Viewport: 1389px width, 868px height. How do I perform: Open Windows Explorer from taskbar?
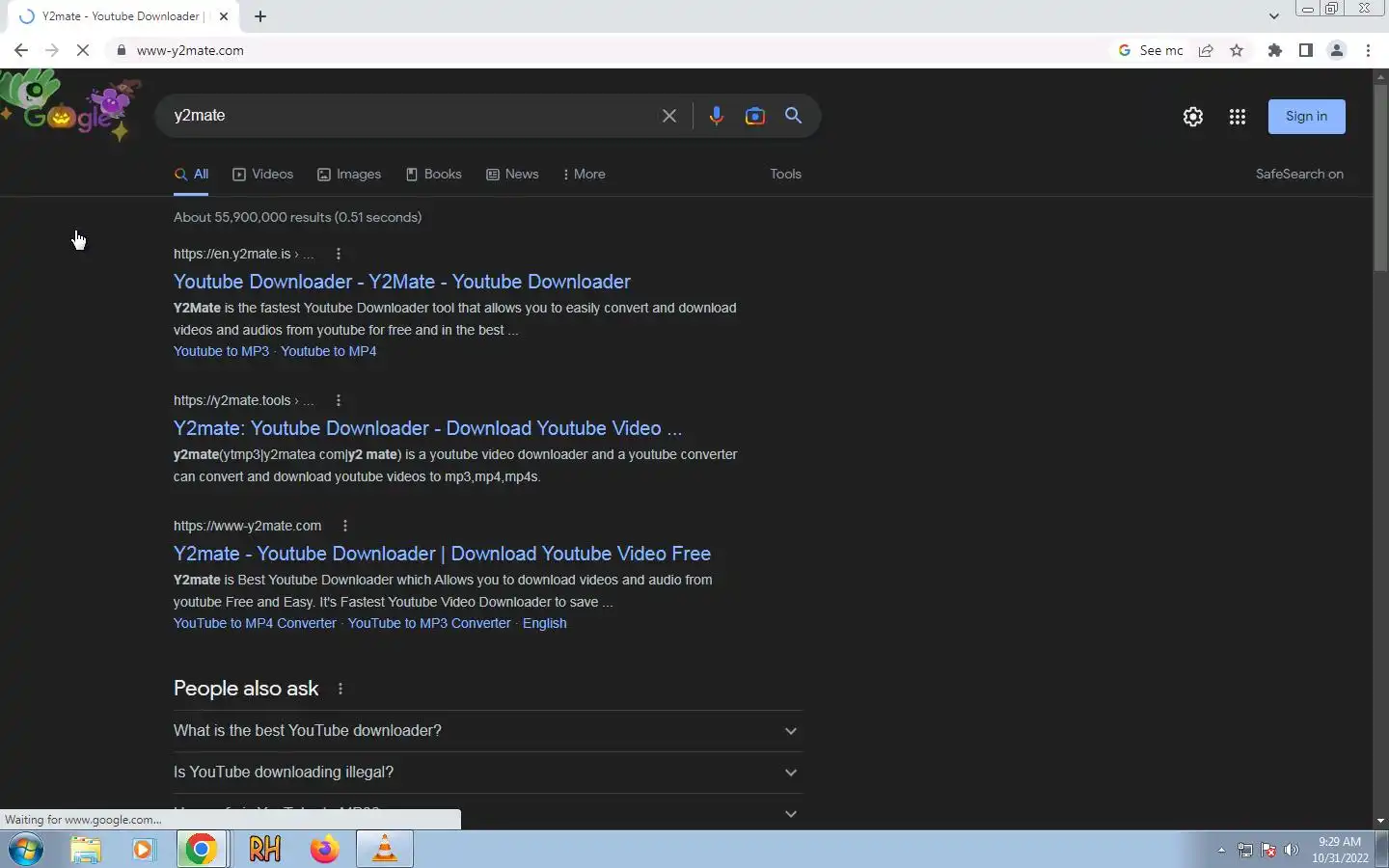click(86, 850)
